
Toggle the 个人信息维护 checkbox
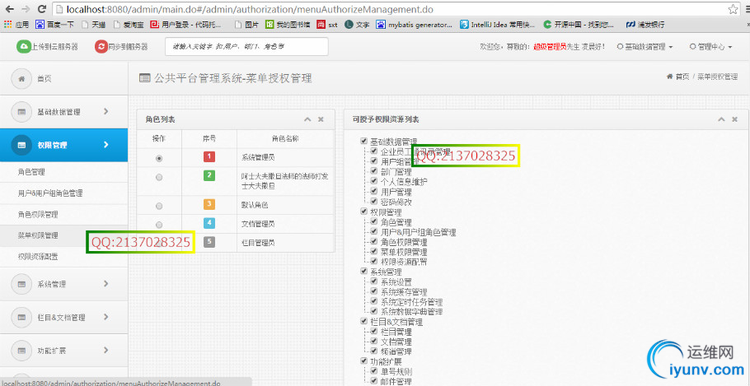pos(375,181)
